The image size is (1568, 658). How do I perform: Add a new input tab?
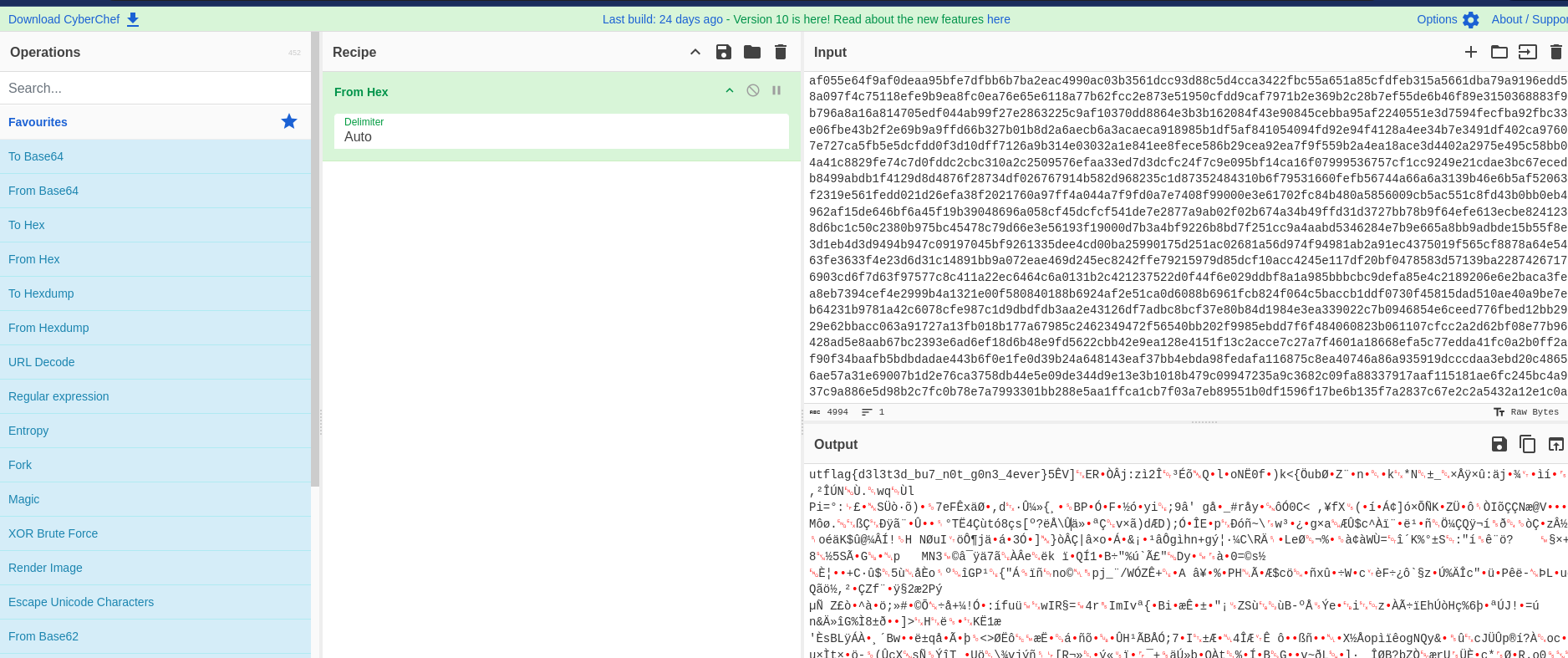(x=1471, y=52)
